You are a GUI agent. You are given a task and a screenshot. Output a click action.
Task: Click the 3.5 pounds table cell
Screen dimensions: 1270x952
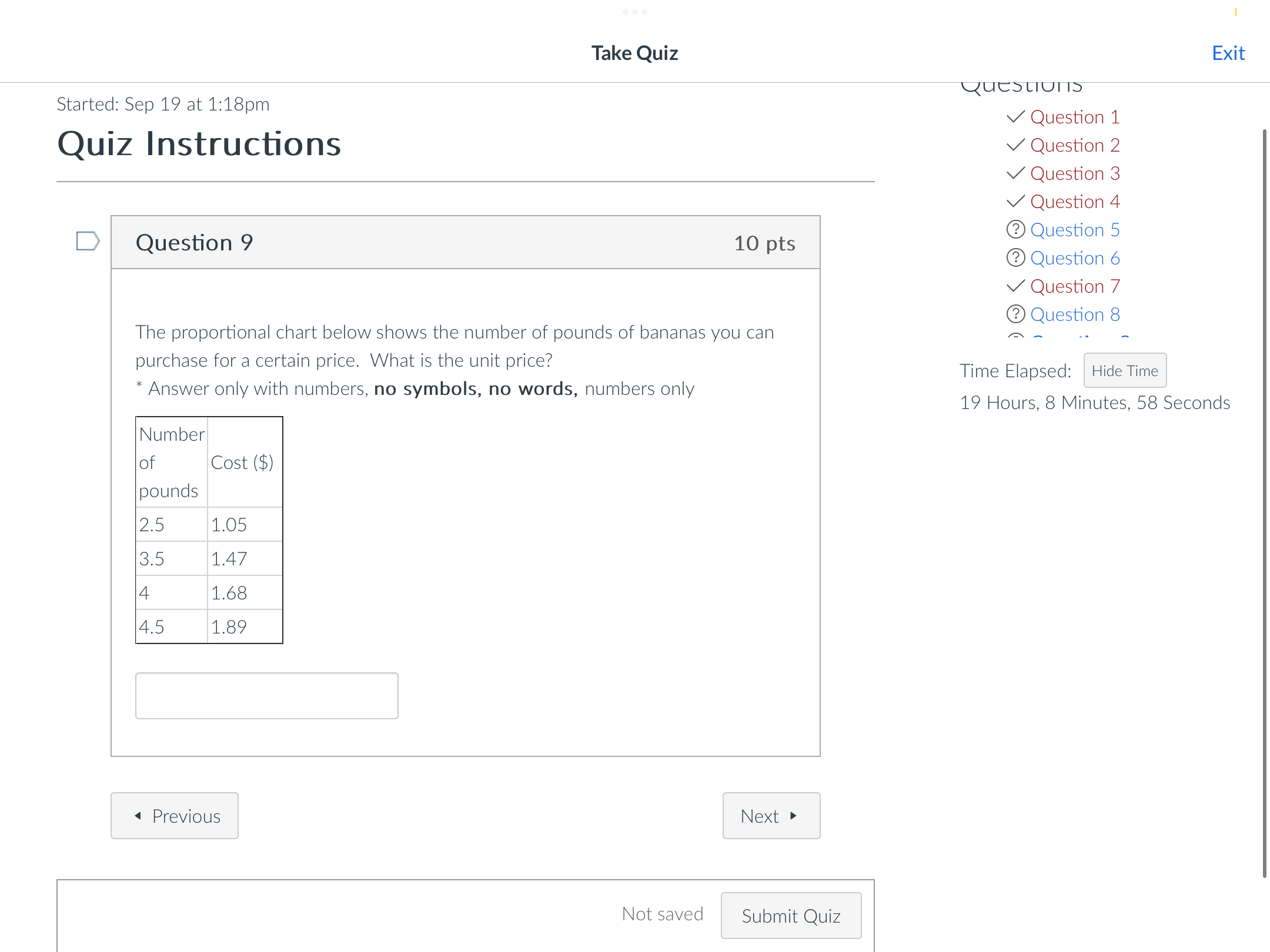tap(172, 558)
